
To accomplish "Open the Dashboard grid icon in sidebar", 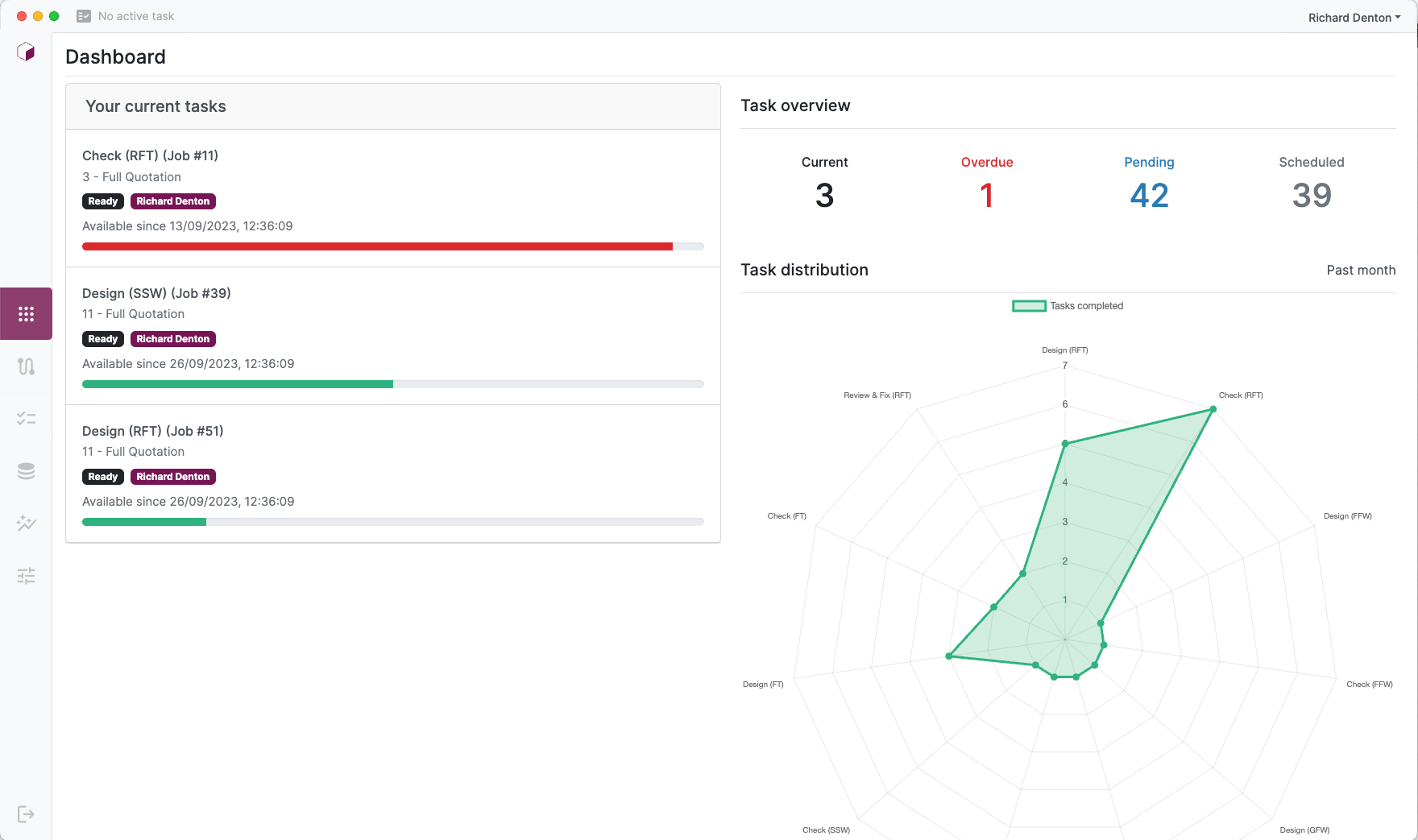I will [x=26, y=314].
